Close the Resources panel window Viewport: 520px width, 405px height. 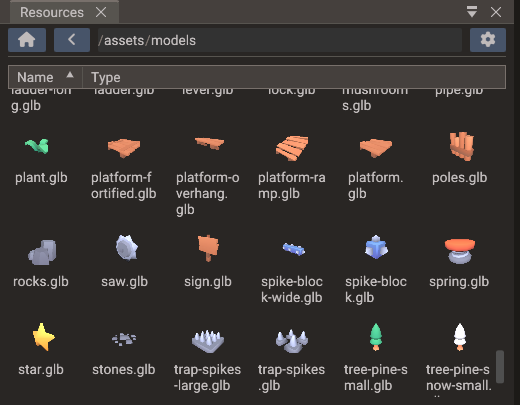click(x=496, y=12)
